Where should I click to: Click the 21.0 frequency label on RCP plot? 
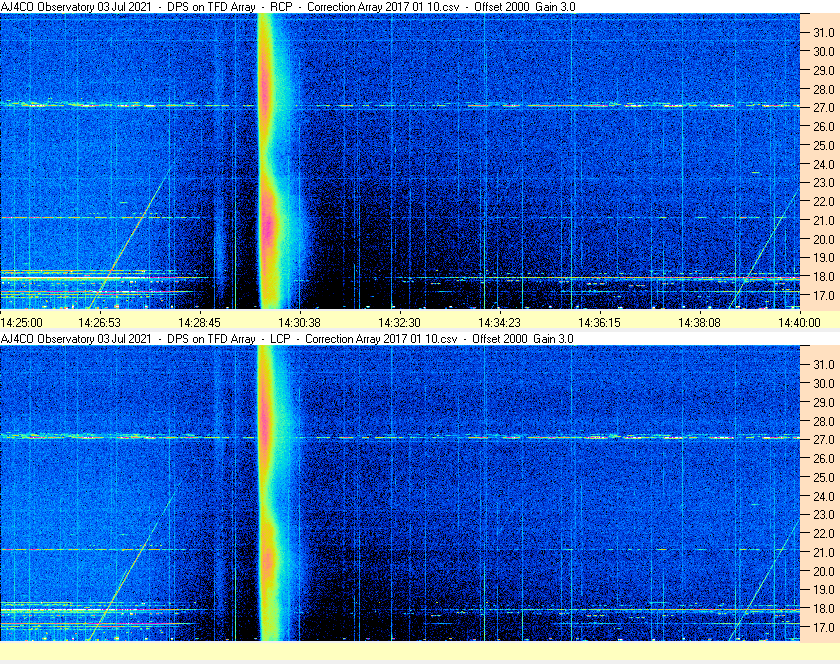[x=824, y=221]
